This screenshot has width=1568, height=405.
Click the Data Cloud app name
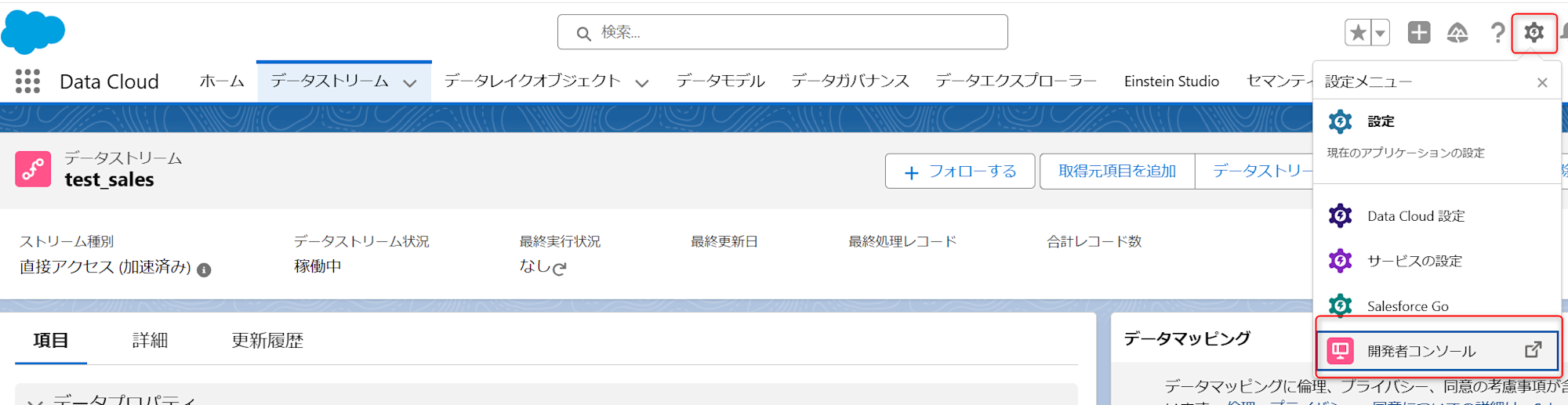pos(109,81)
